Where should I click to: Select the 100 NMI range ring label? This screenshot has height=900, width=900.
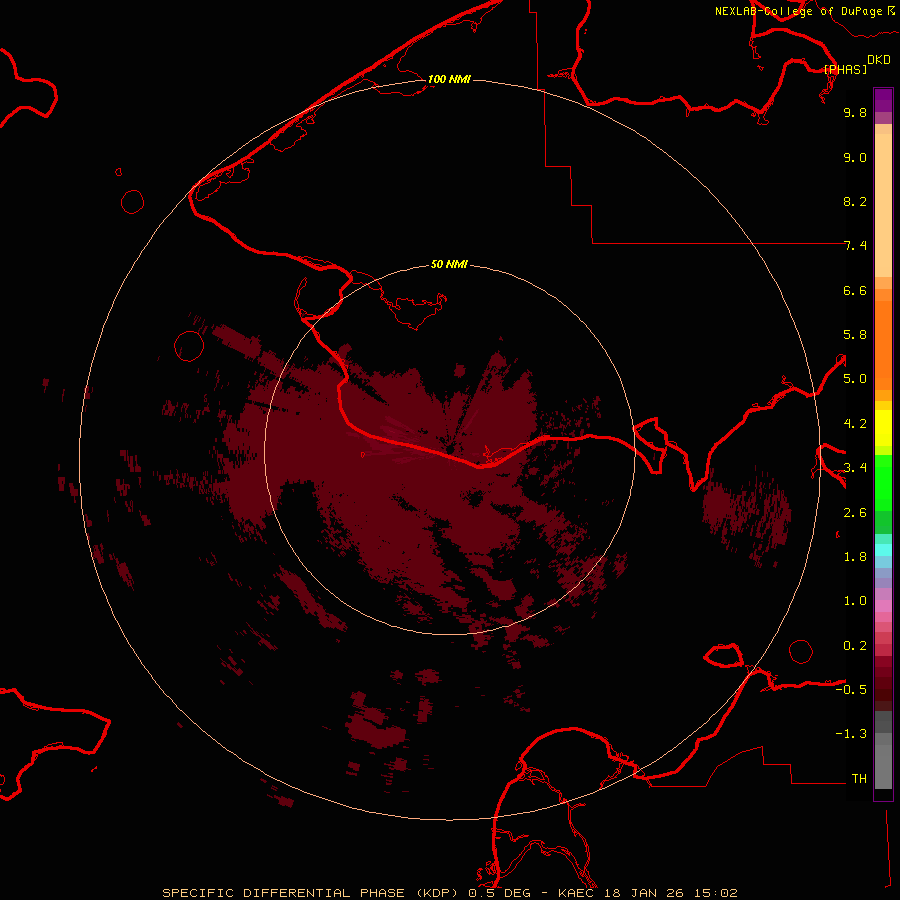pyautogui.click(x=449, y=79)
